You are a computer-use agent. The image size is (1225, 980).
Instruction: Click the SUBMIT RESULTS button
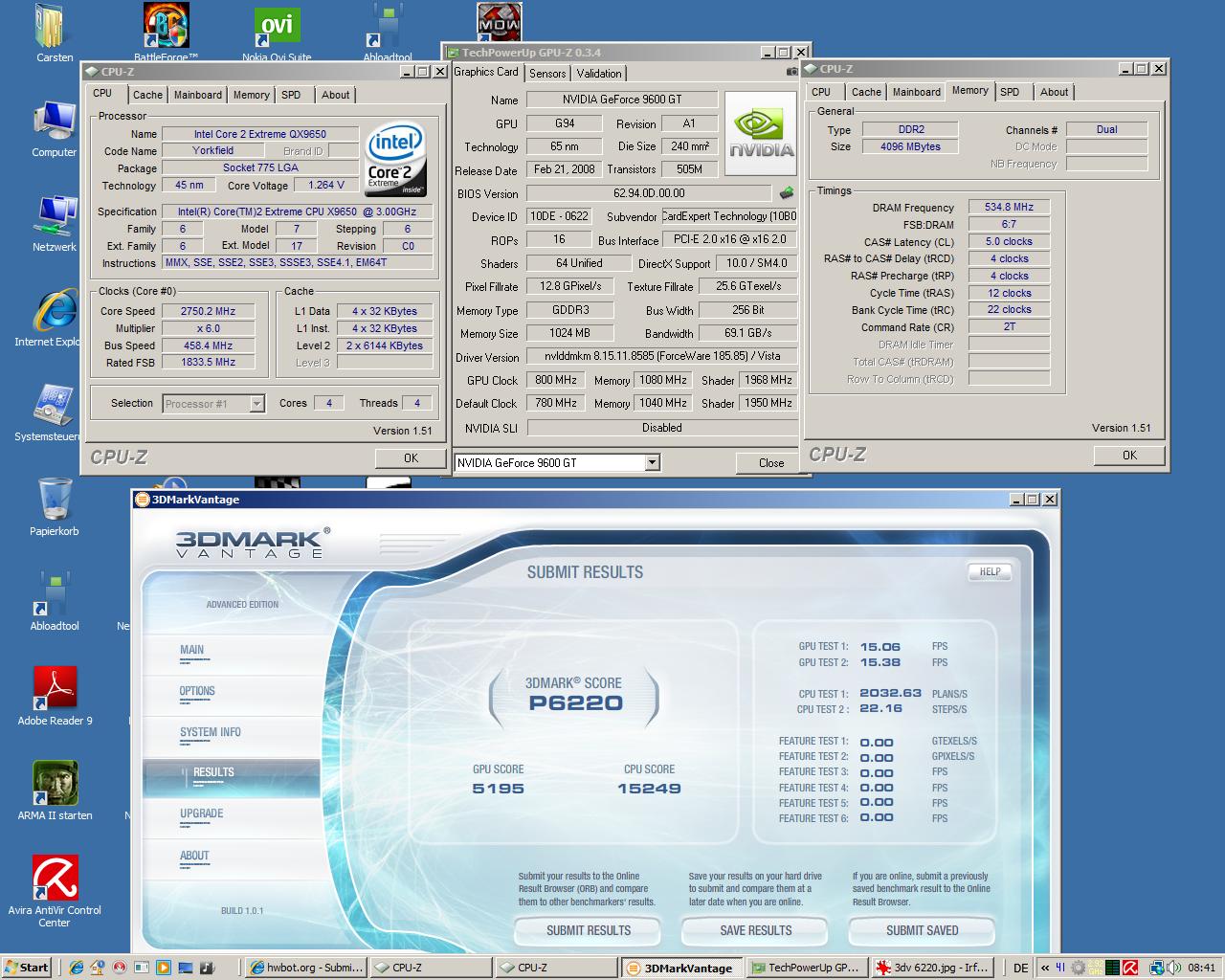point(588,930)
